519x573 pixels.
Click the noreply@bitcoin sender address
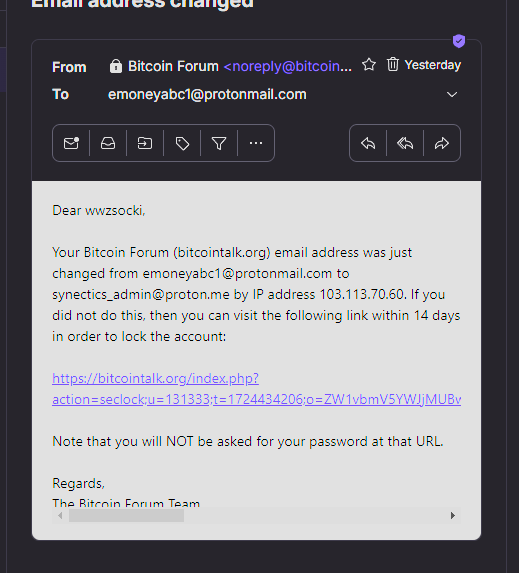(x=288, y=66)
